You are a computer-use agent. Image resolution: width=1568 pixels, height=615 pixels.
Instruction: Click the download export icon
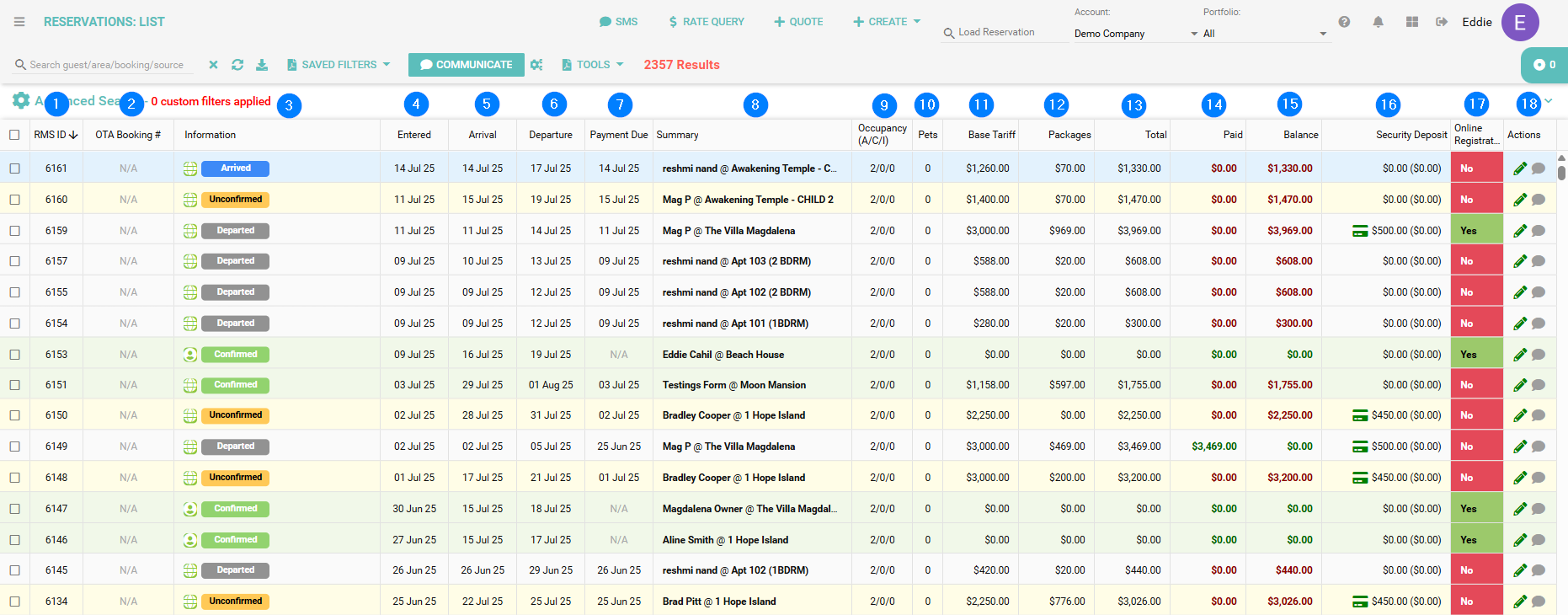point(262,65)
